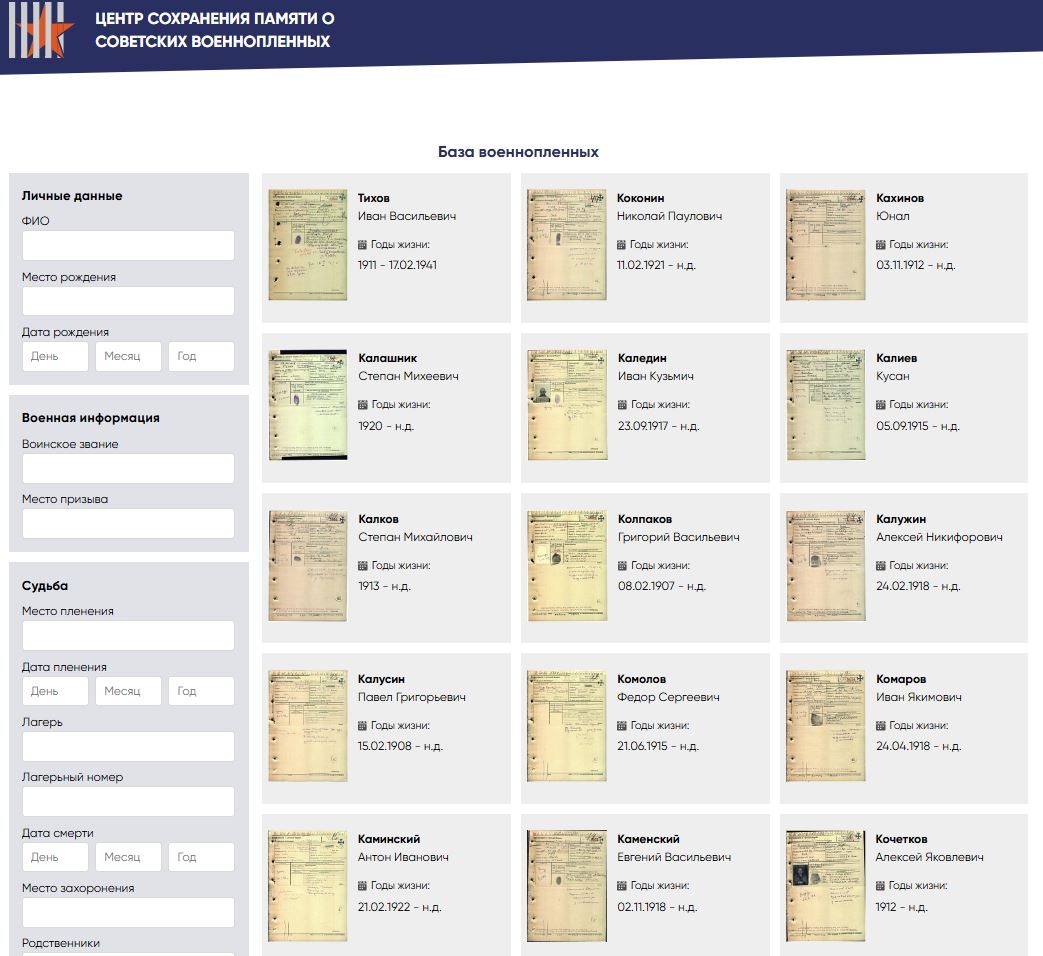The width and height of the screenshot is (1043, 956).
Task: Click calendar icon in Колпаков card
Action: (622, 566)
